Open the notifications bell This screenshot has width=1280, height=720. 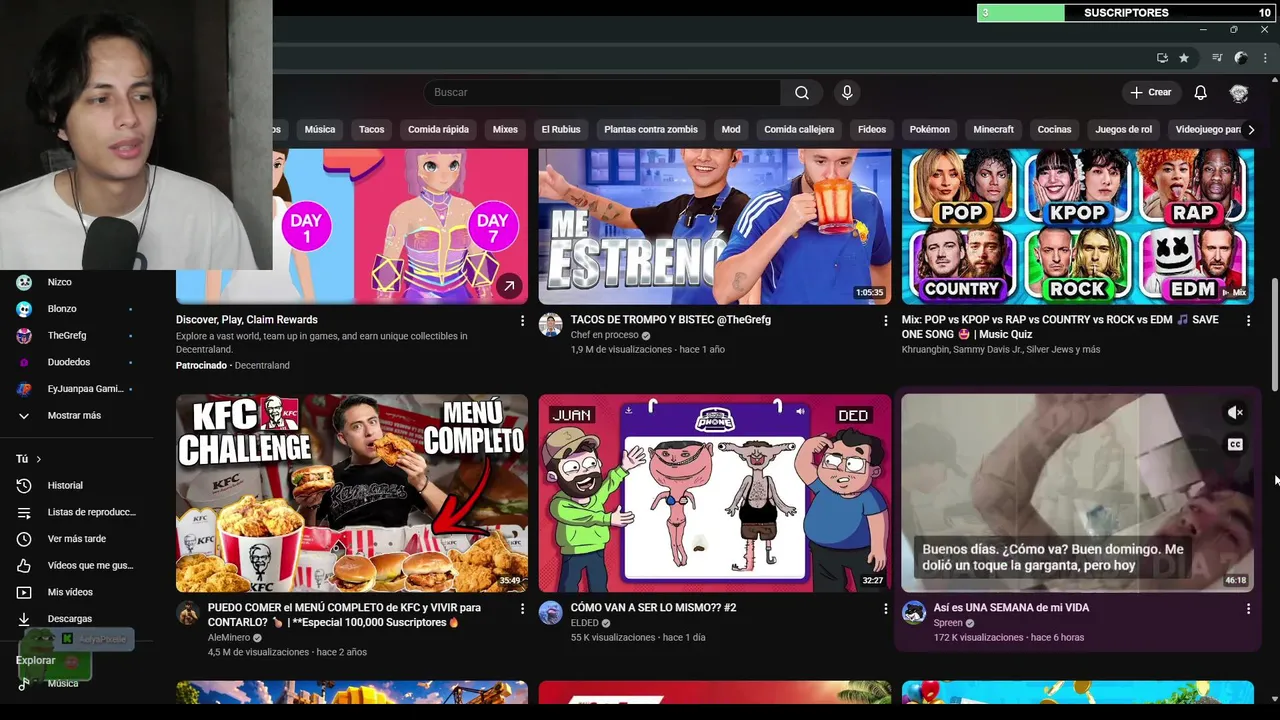1200,92
